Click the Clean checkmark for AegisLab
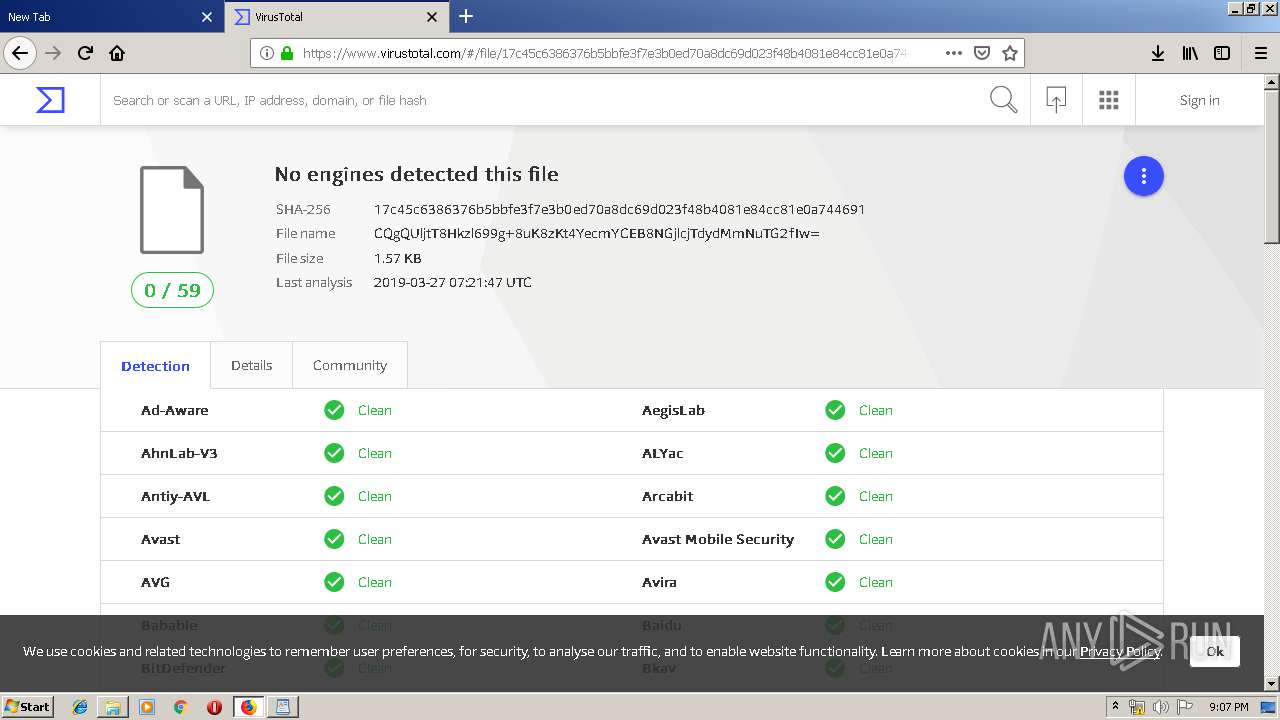This screenshot has width=1280, height=720. click(x=835, y=410)
